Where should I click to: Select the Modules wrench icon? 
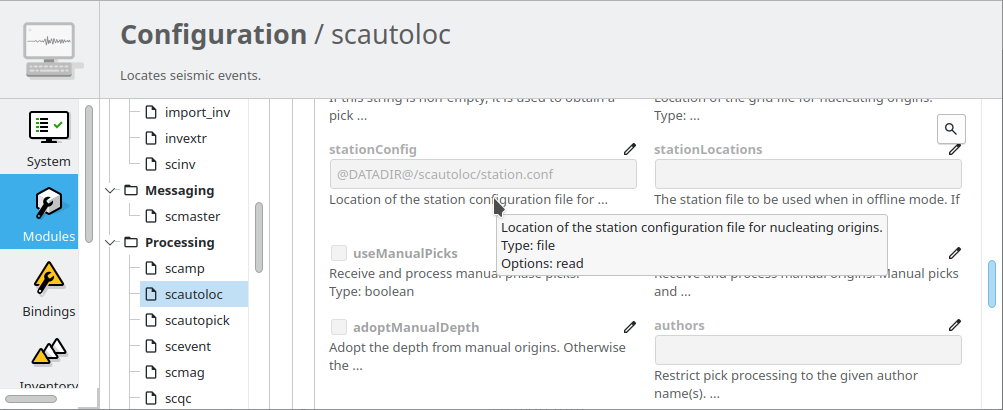49,204
